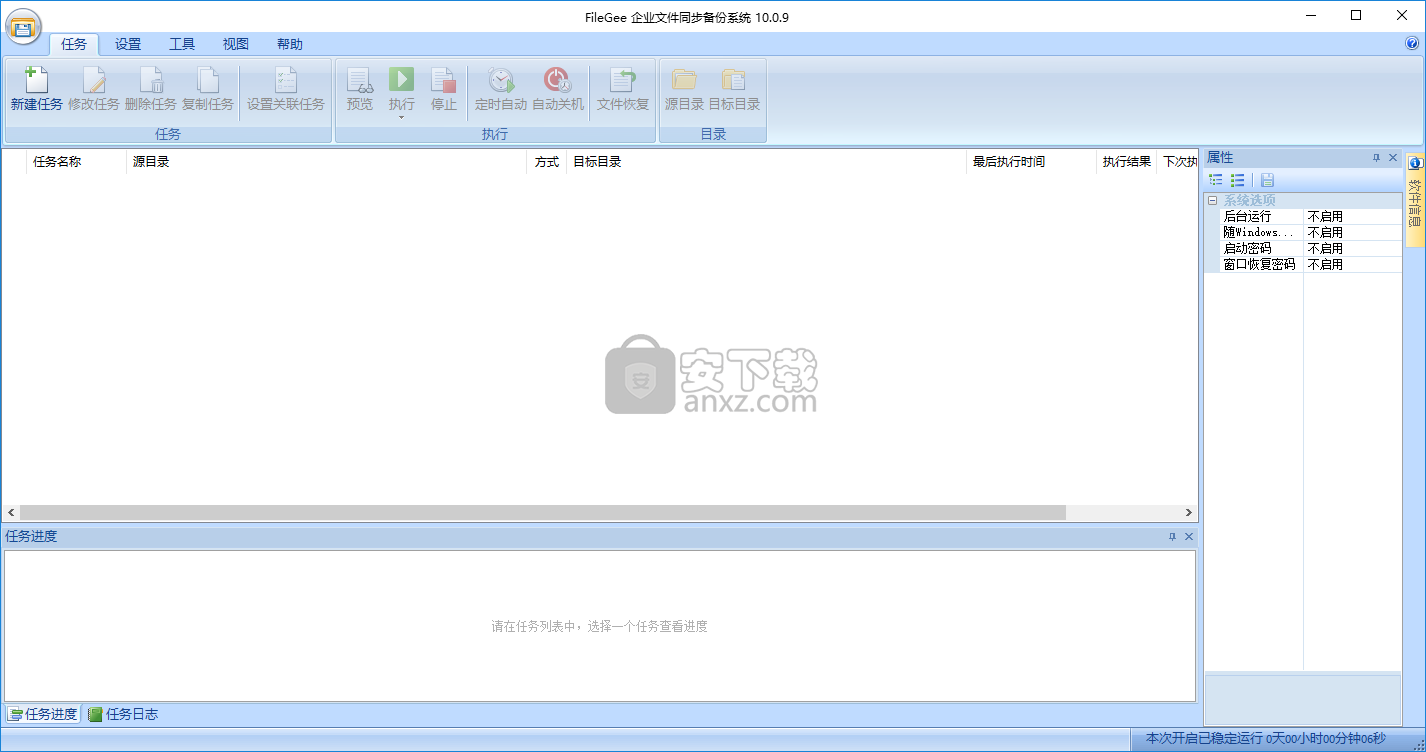The width and height of the screenshot is (1426, 752).
Task: Open Source Directory (源目录) folder icon
Action: pyautogui.click(x=685, y=80)
